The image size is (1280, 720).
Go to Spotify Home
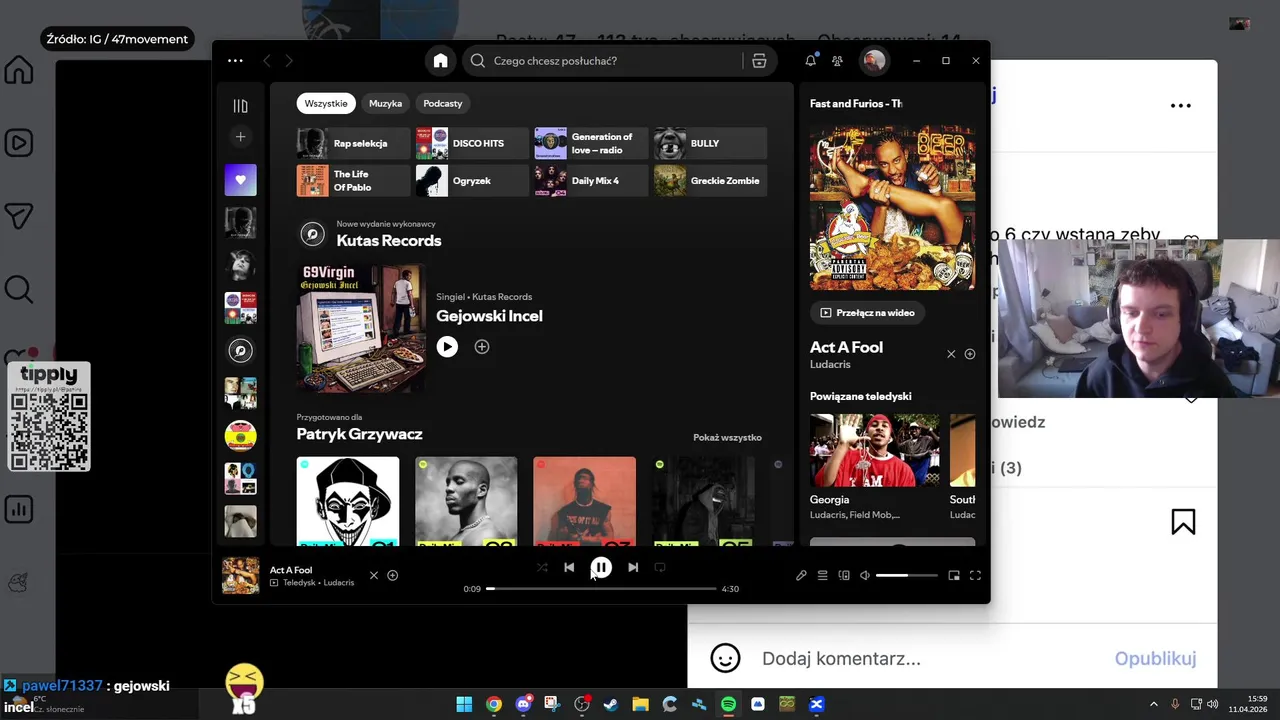click(x=440, y=61)
